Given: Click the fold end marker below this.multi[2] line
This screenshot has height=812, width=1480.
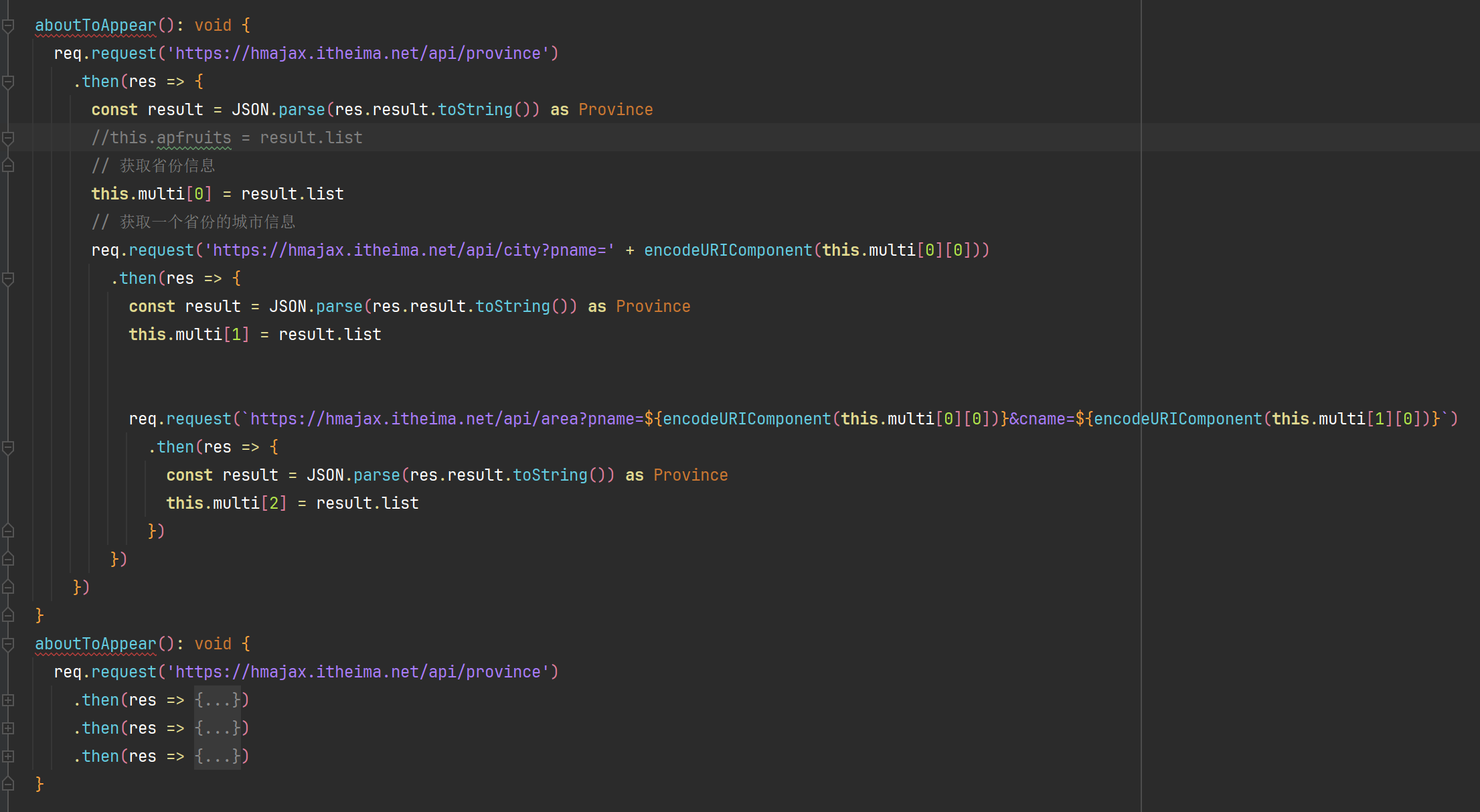Looking at the screenshot, I should tap(8, 531).
